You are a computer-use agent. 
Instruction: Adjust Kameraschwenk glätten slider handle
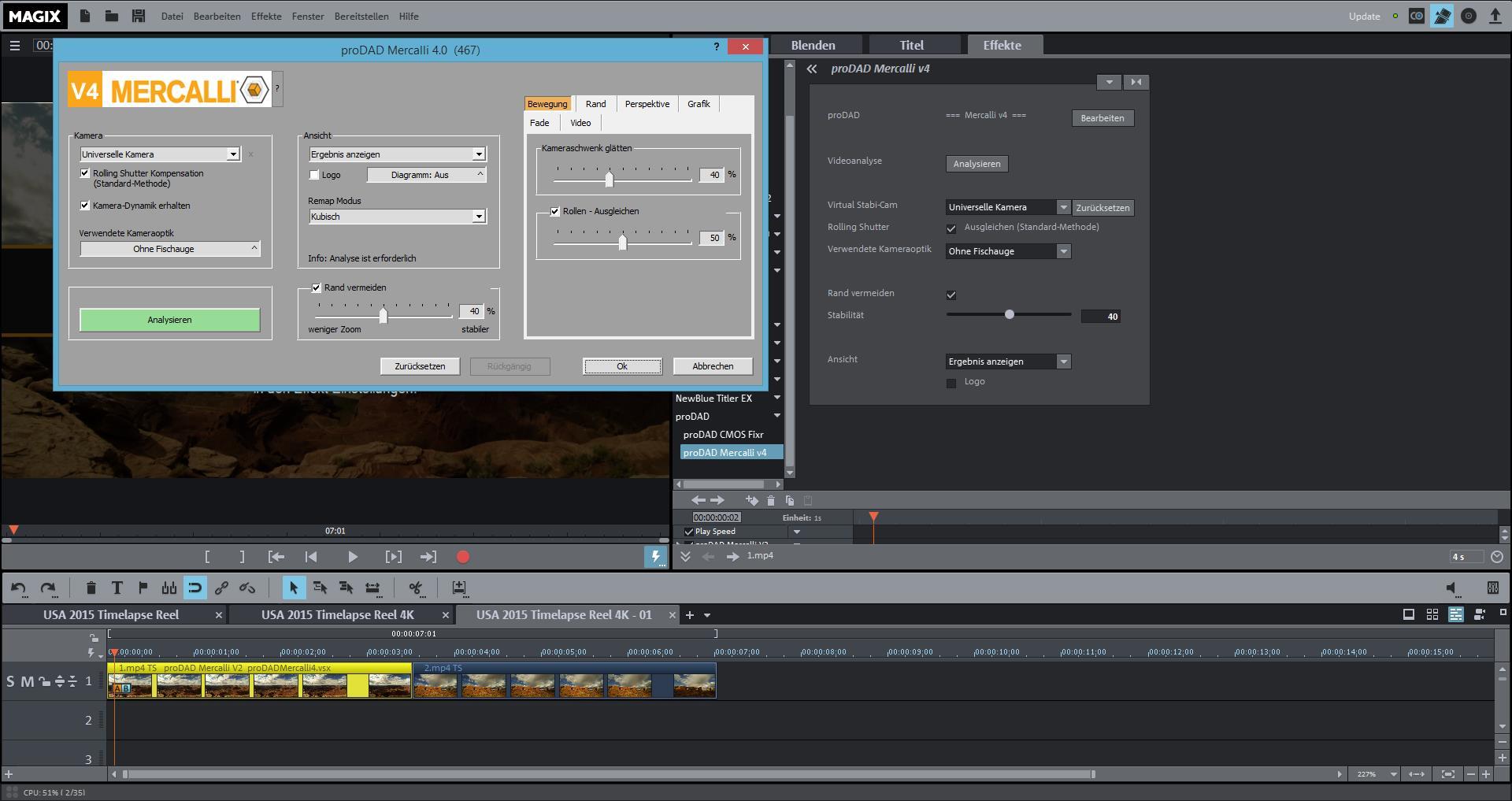(x=609, y=179)
